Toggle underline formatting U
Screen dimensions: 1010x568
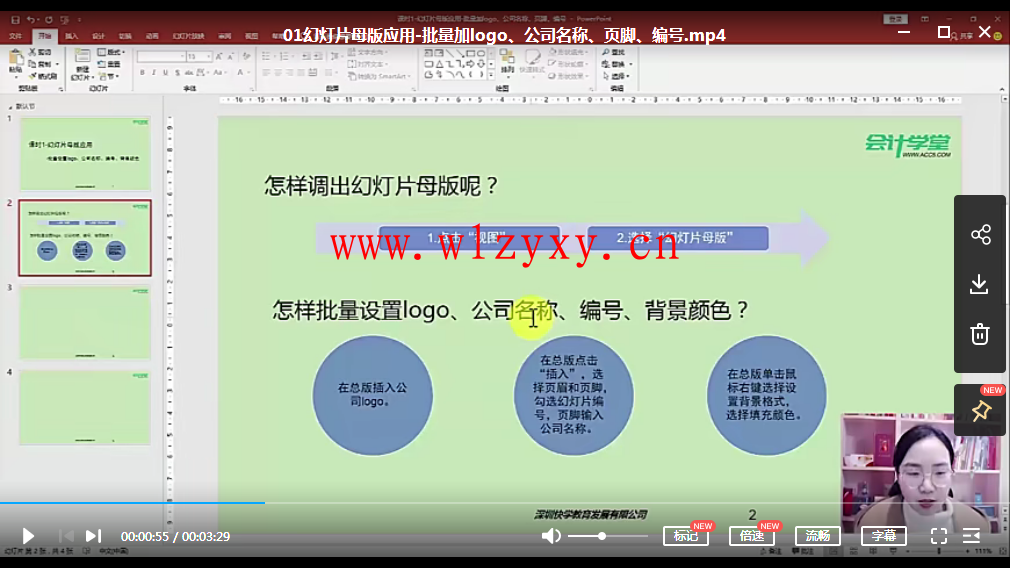(x=165, y=73)
